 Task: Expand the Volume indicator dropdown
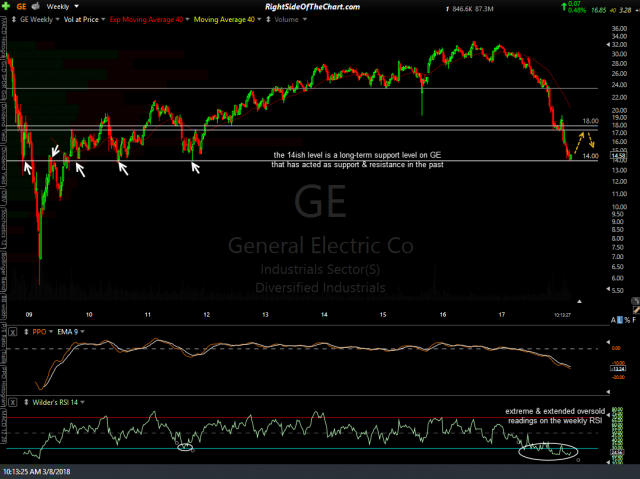tap(304, 20)
